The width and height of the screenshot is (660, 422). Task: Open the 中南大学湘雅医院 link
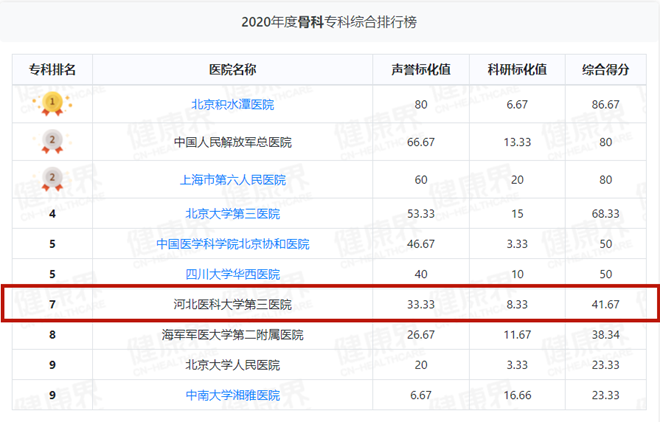[232, 395]
